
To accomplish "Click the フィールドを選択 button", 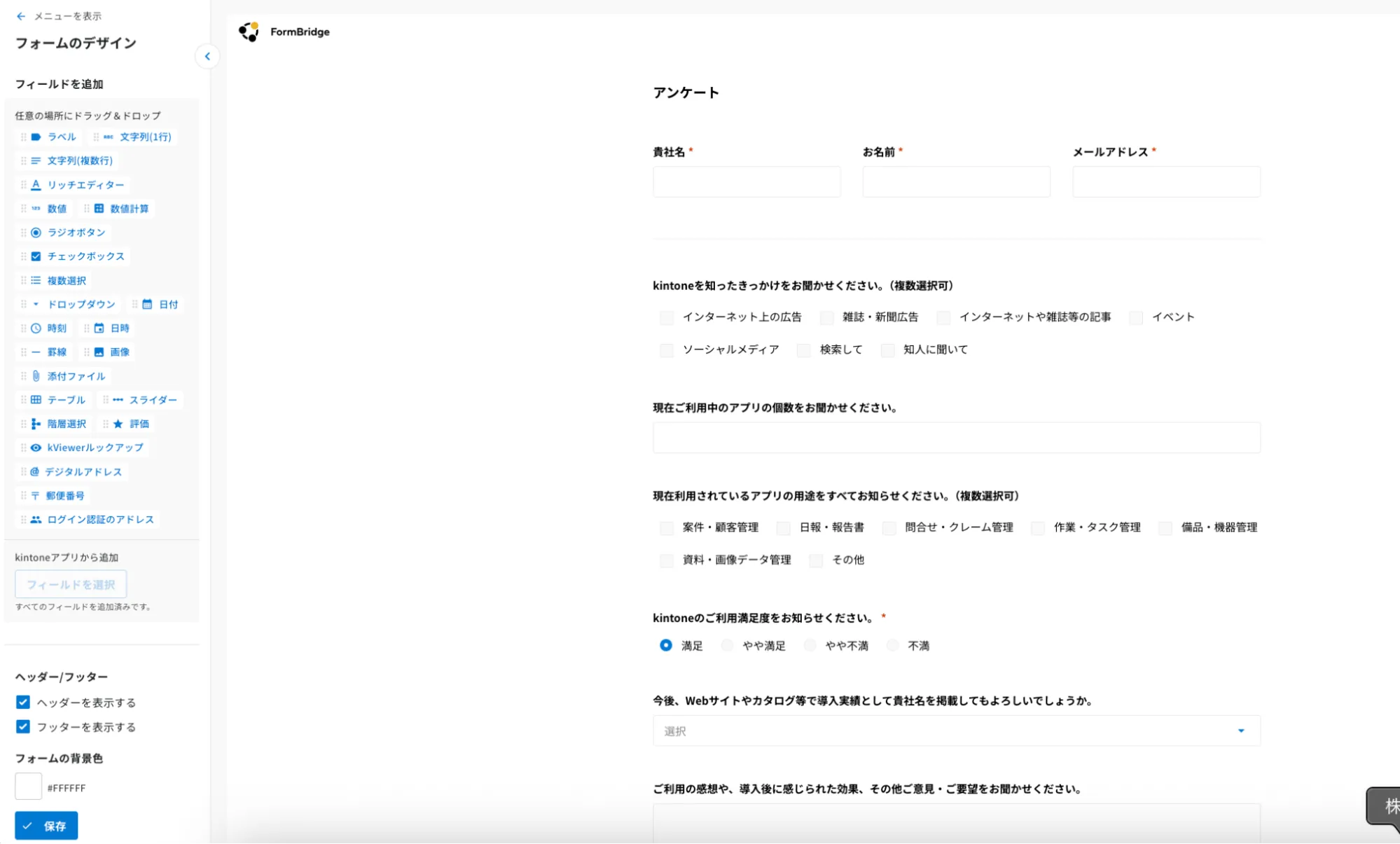I will pos(71,584).
